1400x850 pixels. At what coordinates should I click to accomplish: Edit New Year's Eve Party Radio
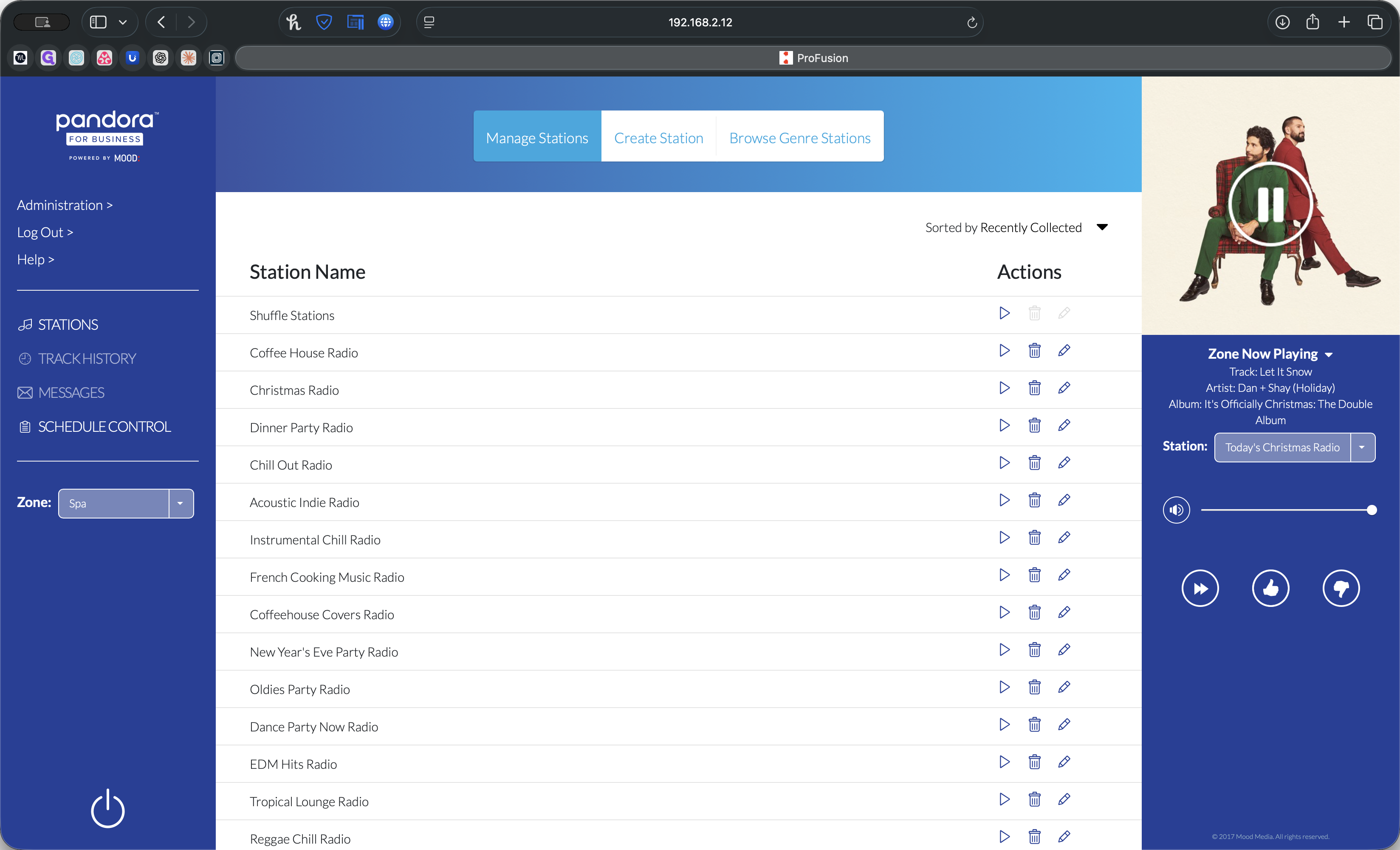tap(1064, 650)
